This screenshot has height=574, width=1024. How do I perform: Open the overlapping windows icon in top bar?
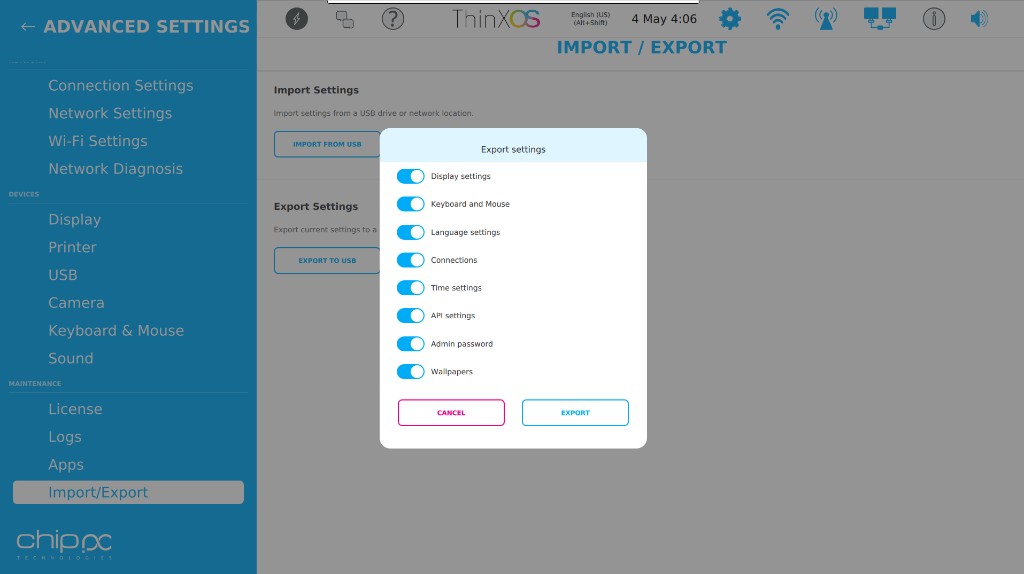(345, 20)
